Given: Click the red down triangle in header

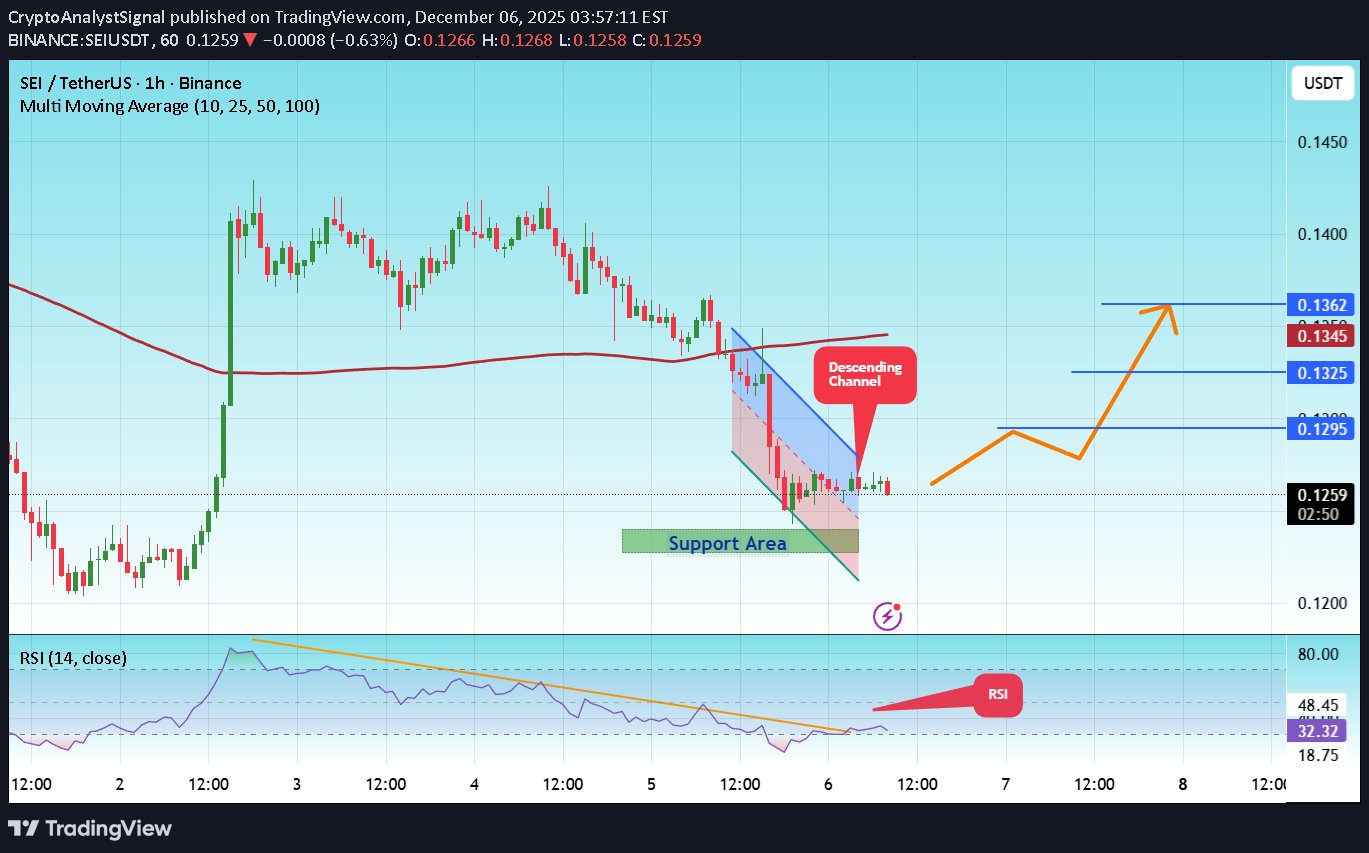Looking at the screenshot, I should click(250, 40).
